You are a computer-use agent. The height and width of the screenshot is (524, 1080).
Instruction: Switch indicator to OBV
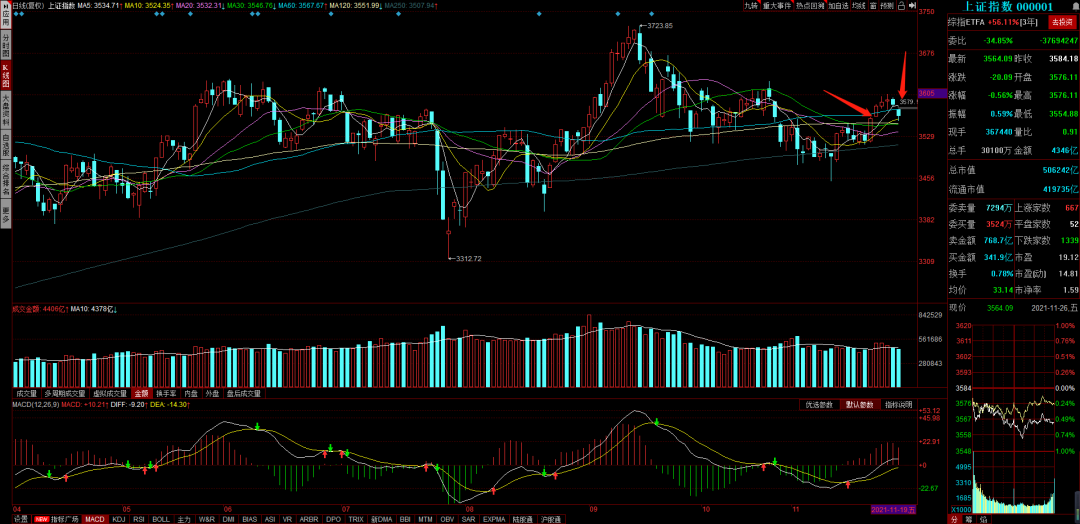click(x=446, y=518)
